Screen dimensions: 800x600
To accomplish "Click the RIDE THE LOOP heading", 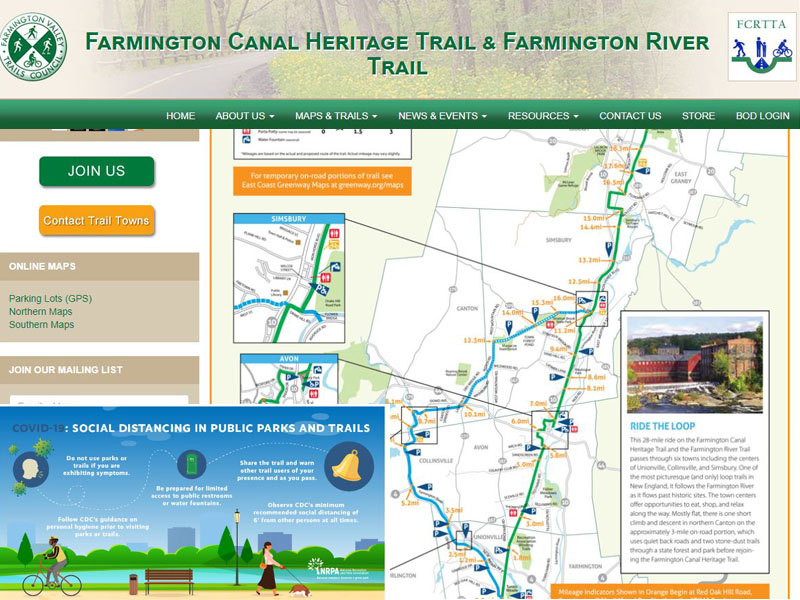I will (x=662, y=426).
